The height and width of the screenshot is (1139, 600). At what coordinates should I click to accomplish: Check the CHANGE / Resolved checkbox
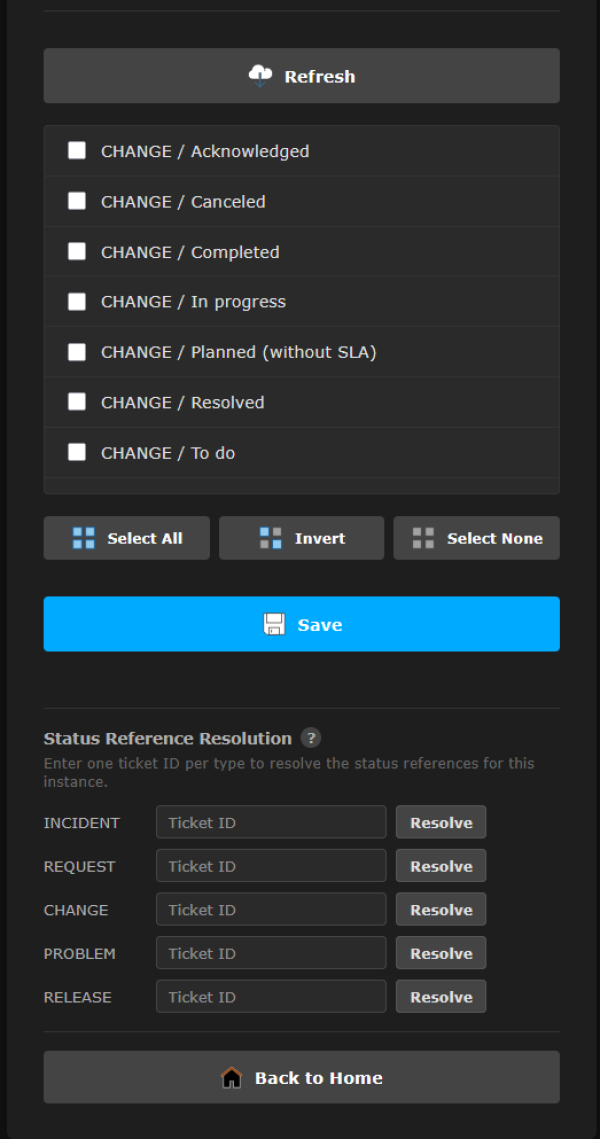[x=77, y=402]
